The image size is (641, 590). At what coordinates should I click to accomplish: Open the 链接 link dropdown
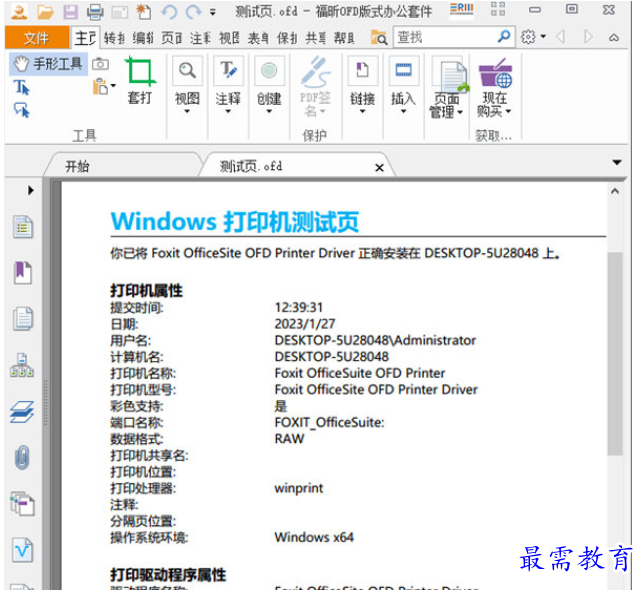pos(362,85)
